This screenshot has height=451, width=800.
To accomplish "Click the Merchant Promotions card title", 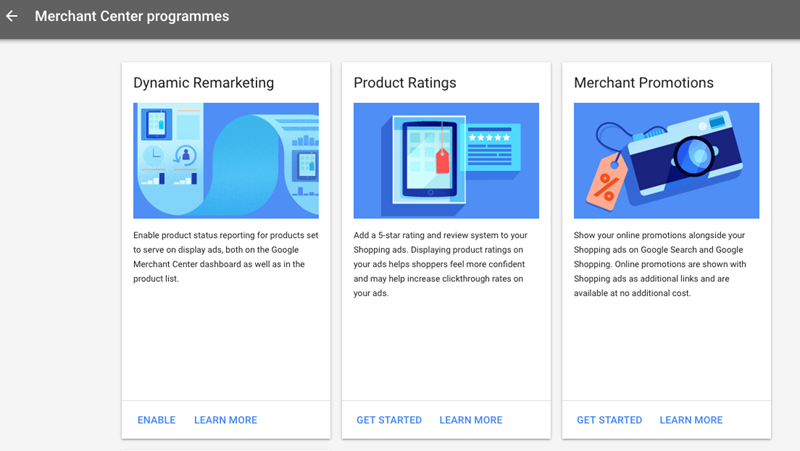I will click(x=643, y=83).
